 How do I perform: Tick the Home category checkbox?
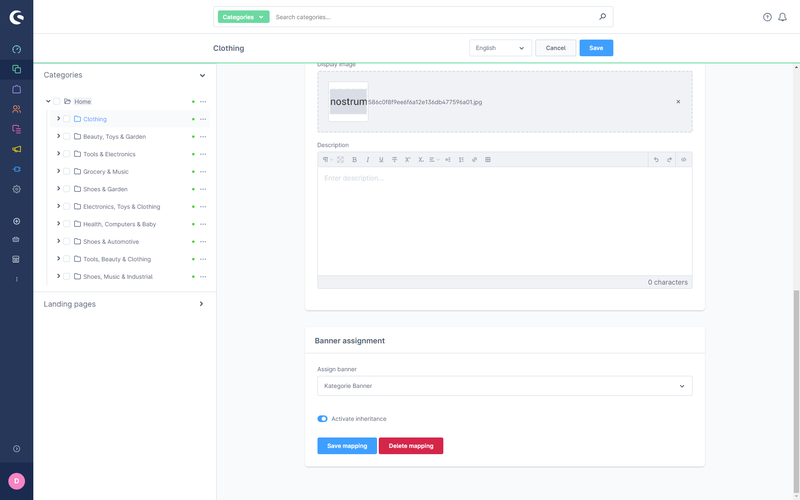[57, 101]
